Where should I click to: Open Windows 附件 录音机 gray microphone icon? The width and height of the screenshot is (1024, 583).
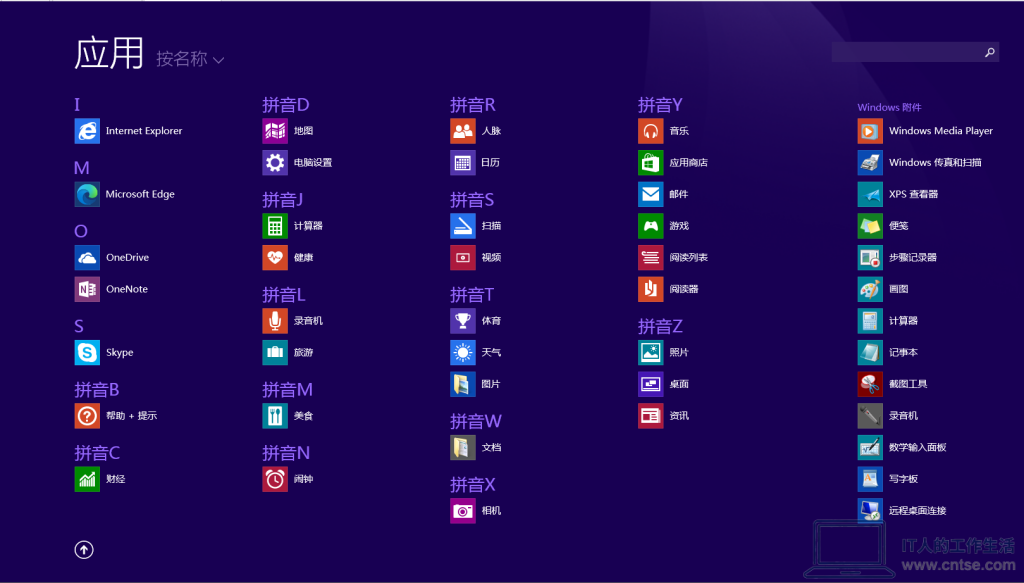[870, 416]
